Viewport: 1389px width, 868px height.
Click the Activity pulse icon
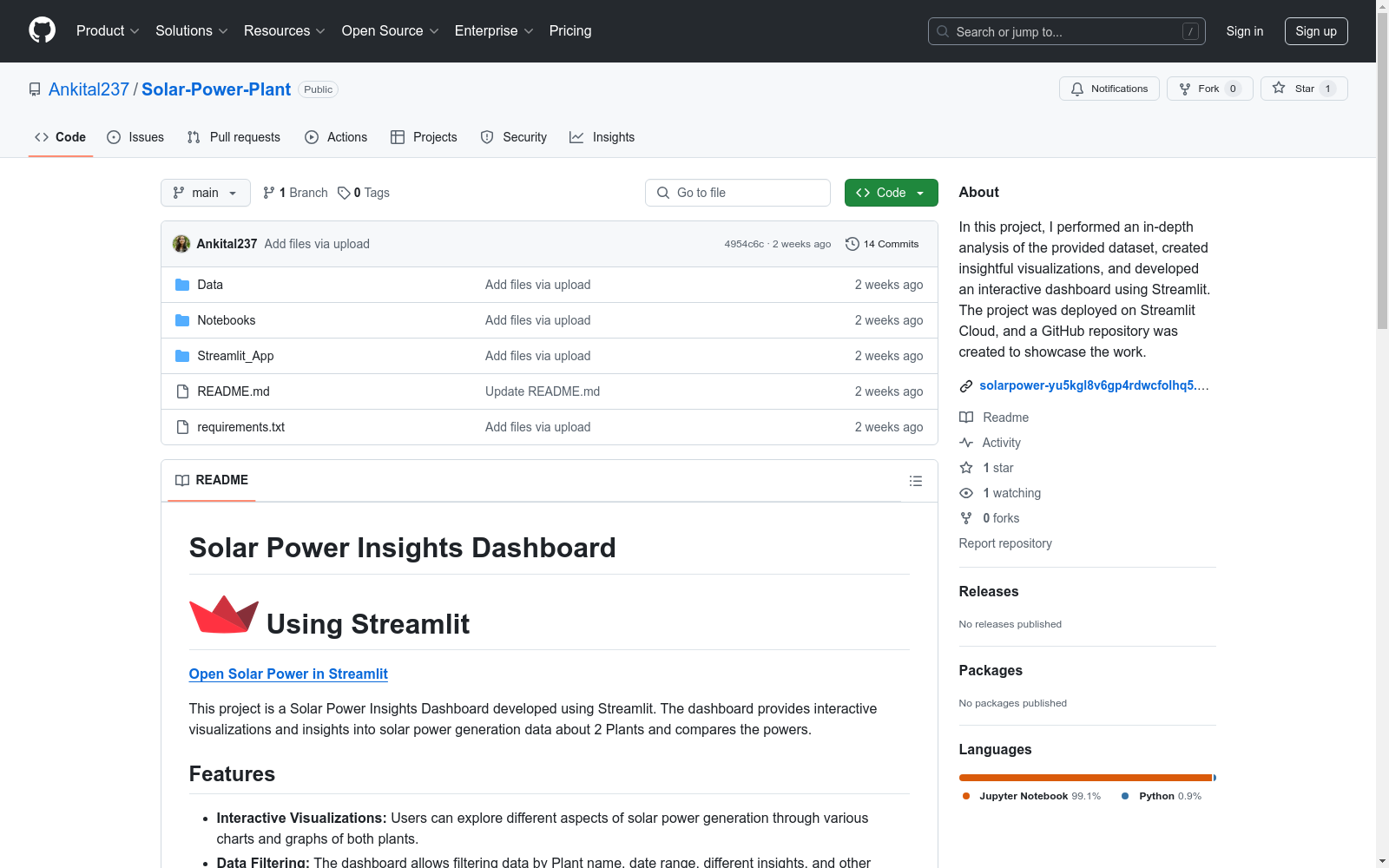966,443
